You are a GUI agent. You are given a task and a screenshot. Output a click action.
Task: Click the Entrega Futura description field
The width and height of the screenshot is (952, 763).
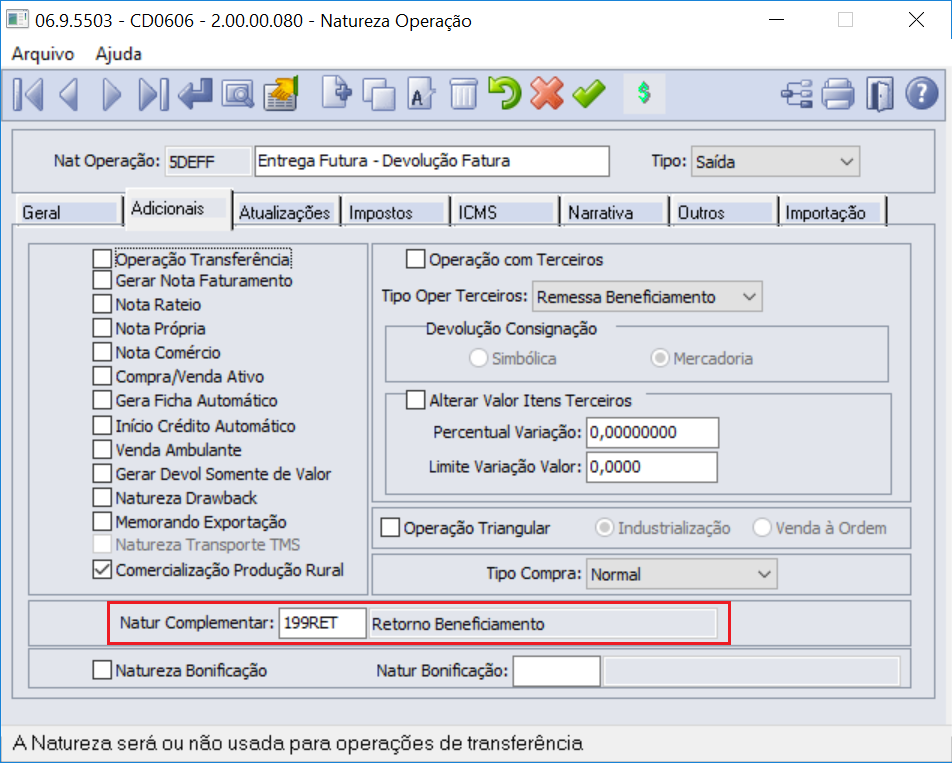click(432, 161)
